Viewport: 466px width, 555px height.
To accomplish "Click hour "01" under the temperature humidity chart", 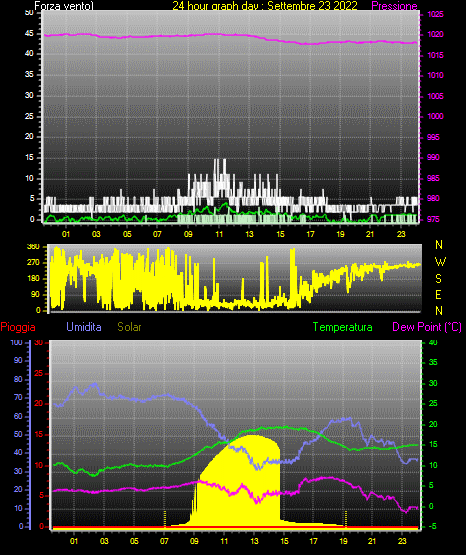I will tap(74, 541).
